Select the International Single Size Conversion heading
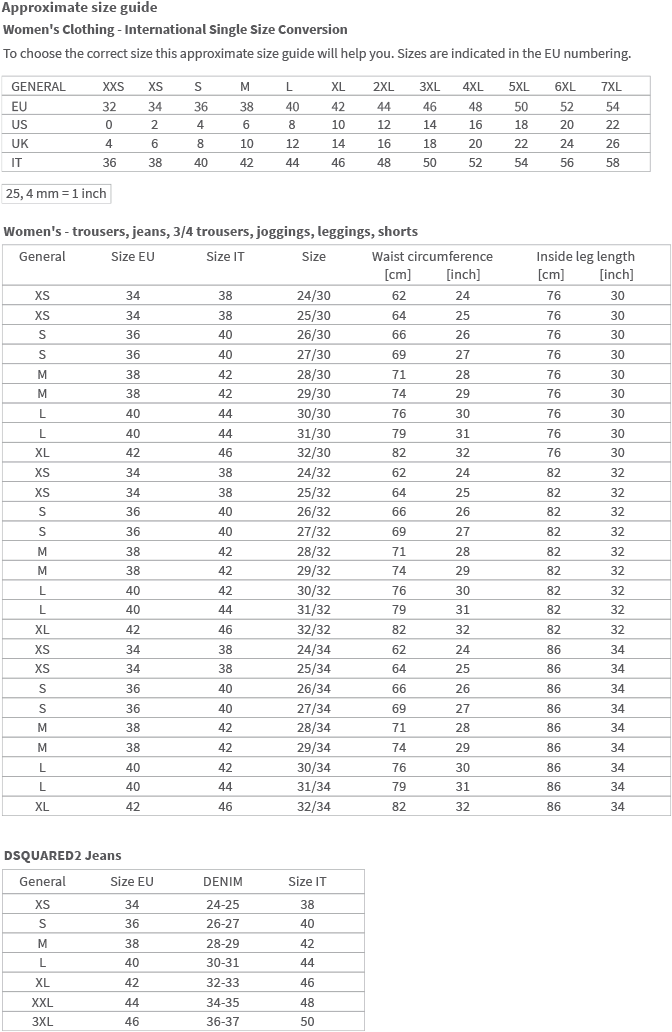Viewport: 672px width, 1032px height. coord(175,30)
